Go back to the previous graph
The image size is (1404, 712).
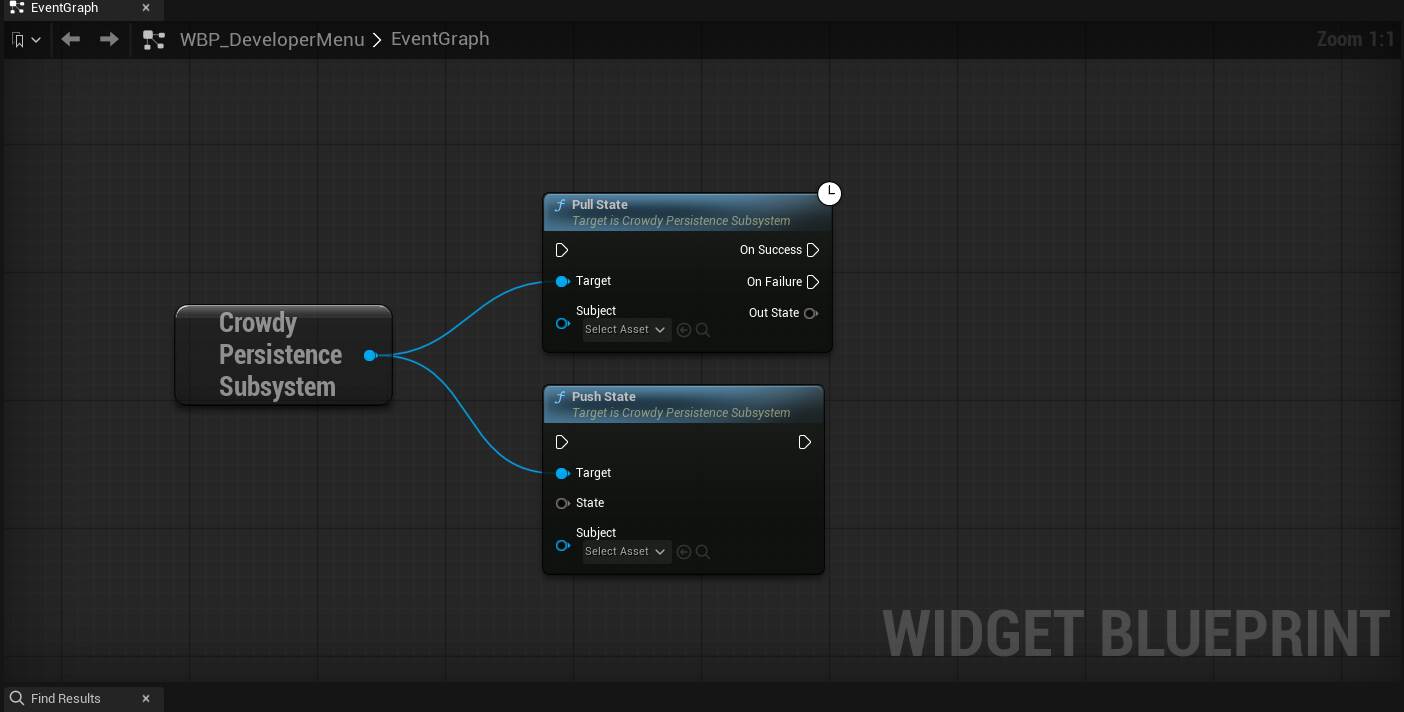[x=70, y=40]
